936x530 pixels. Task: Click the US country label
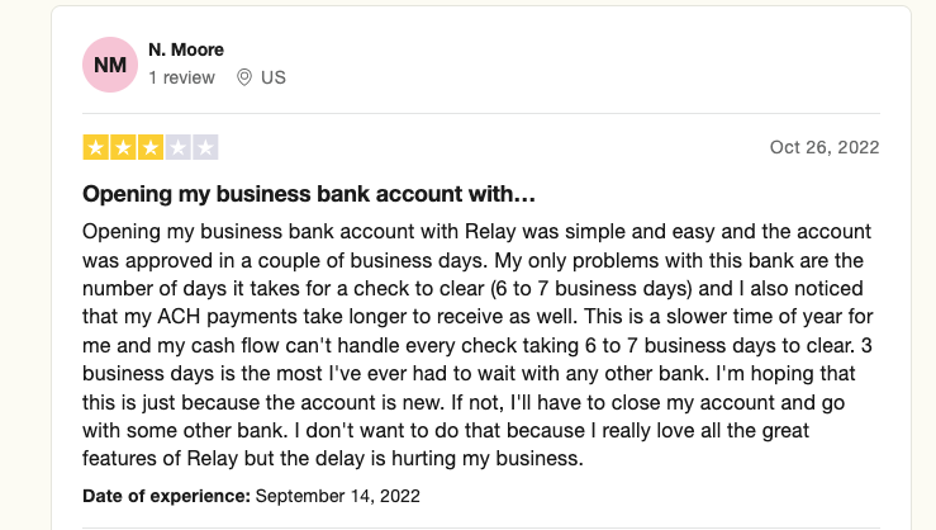(x=273, y=78)
